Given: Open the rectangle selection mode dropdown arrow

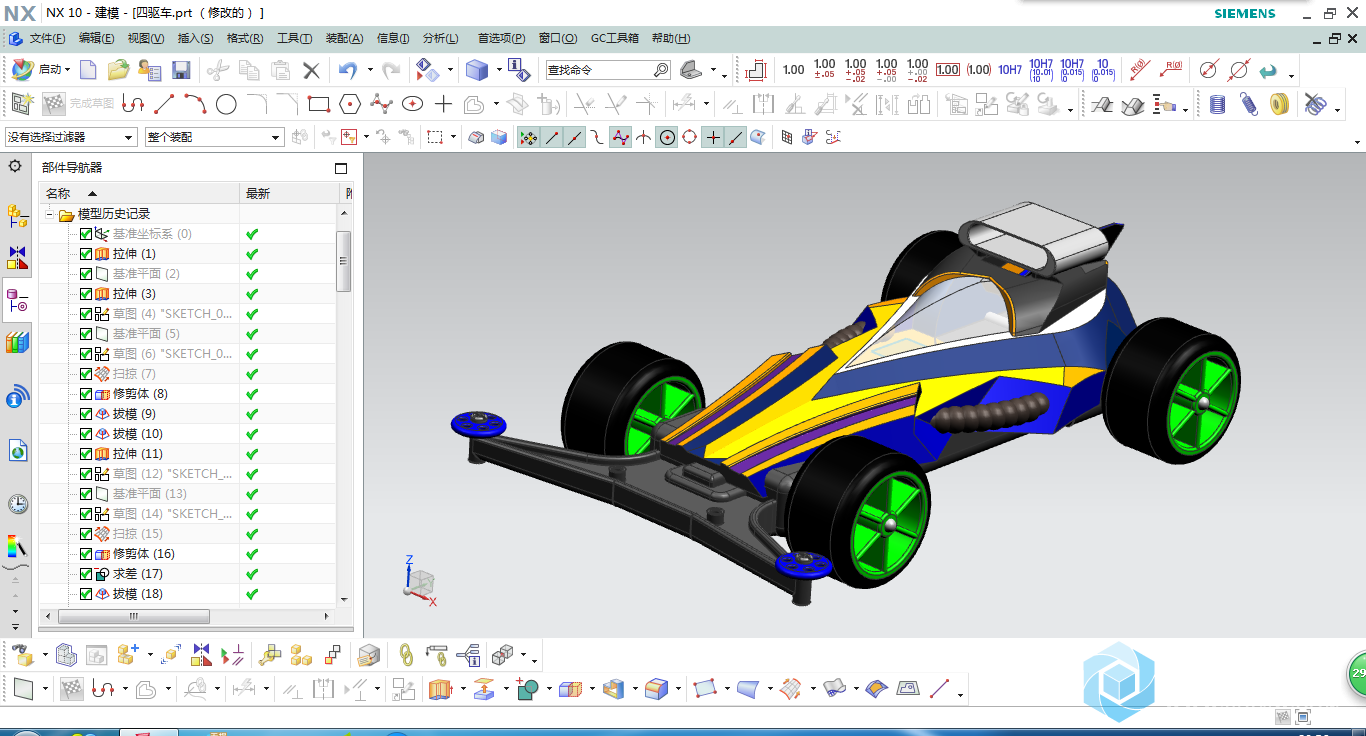Looking at the screenshot, I should [453, 137].
